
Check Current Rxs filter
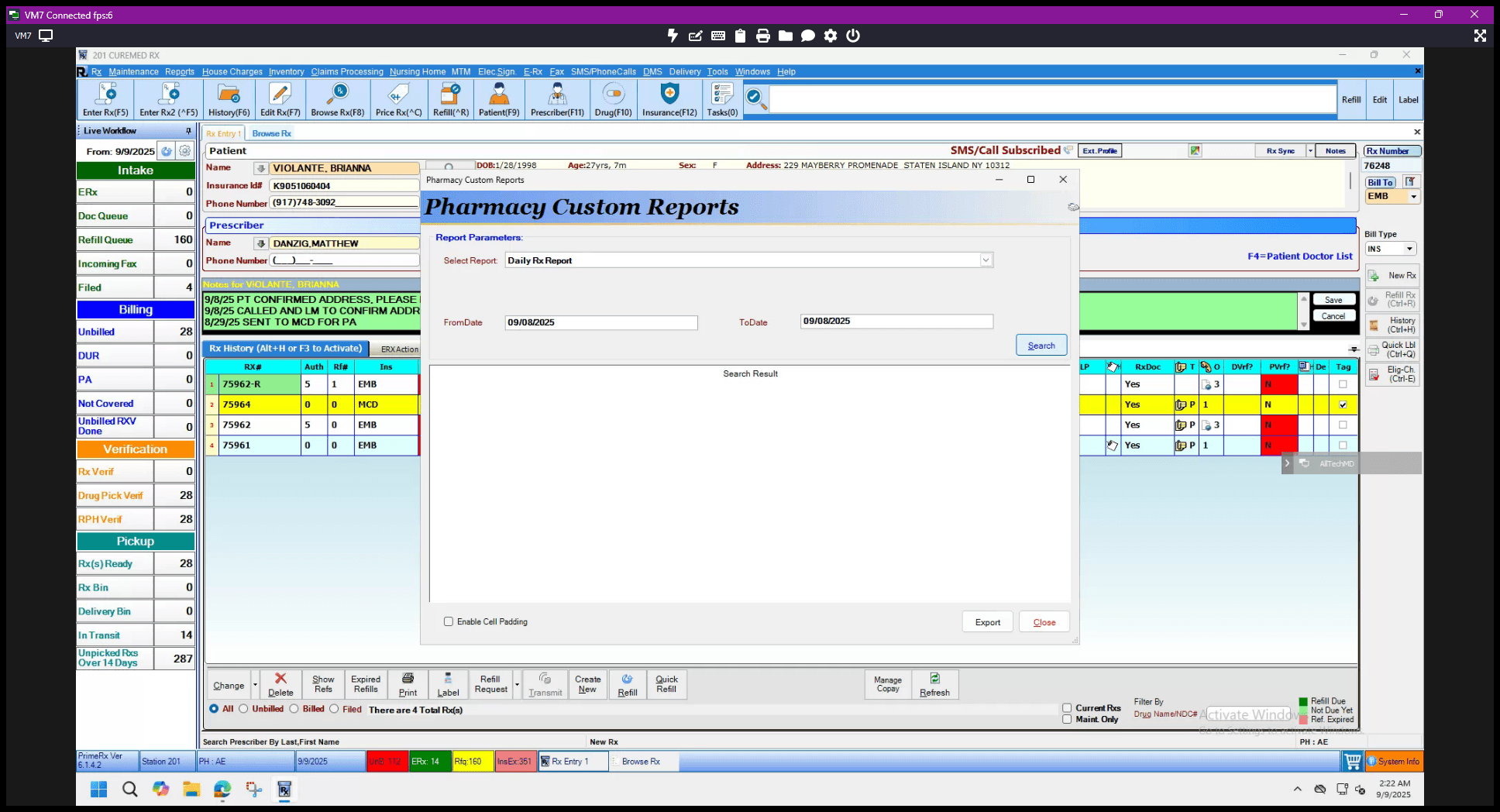pos(1067,708)
